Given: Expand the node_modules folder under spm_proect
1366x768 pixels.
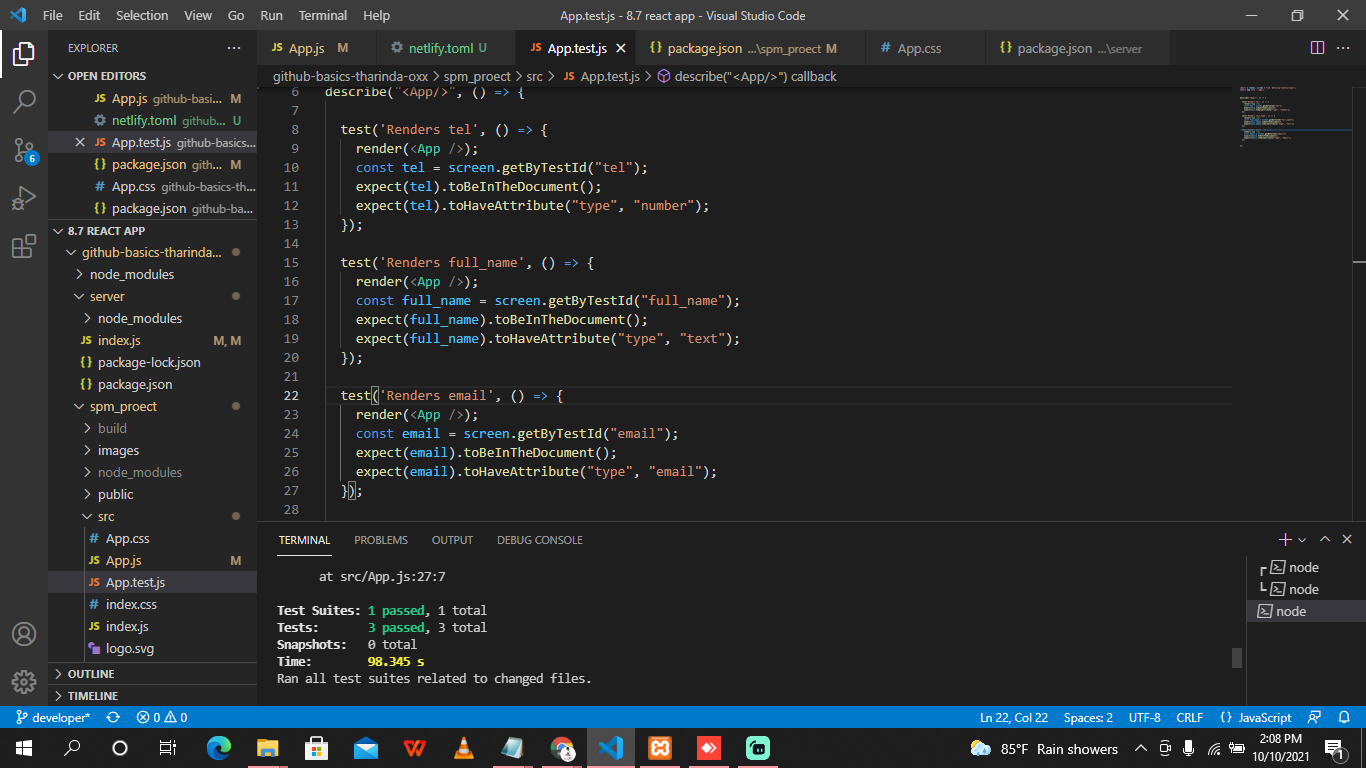Looking at the screenshot, I should click(x=139, y=472).
